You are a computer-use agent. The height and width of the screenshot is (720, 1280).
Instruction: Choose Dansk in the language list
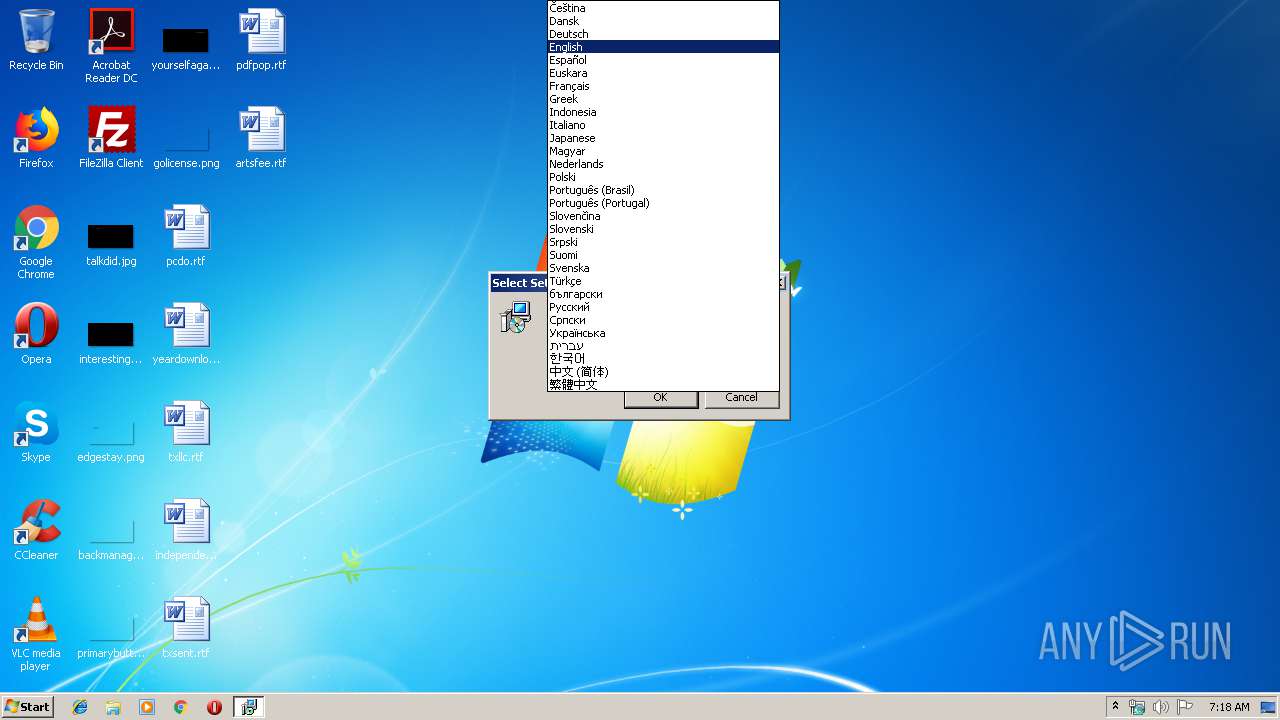[x=663, y=21]
